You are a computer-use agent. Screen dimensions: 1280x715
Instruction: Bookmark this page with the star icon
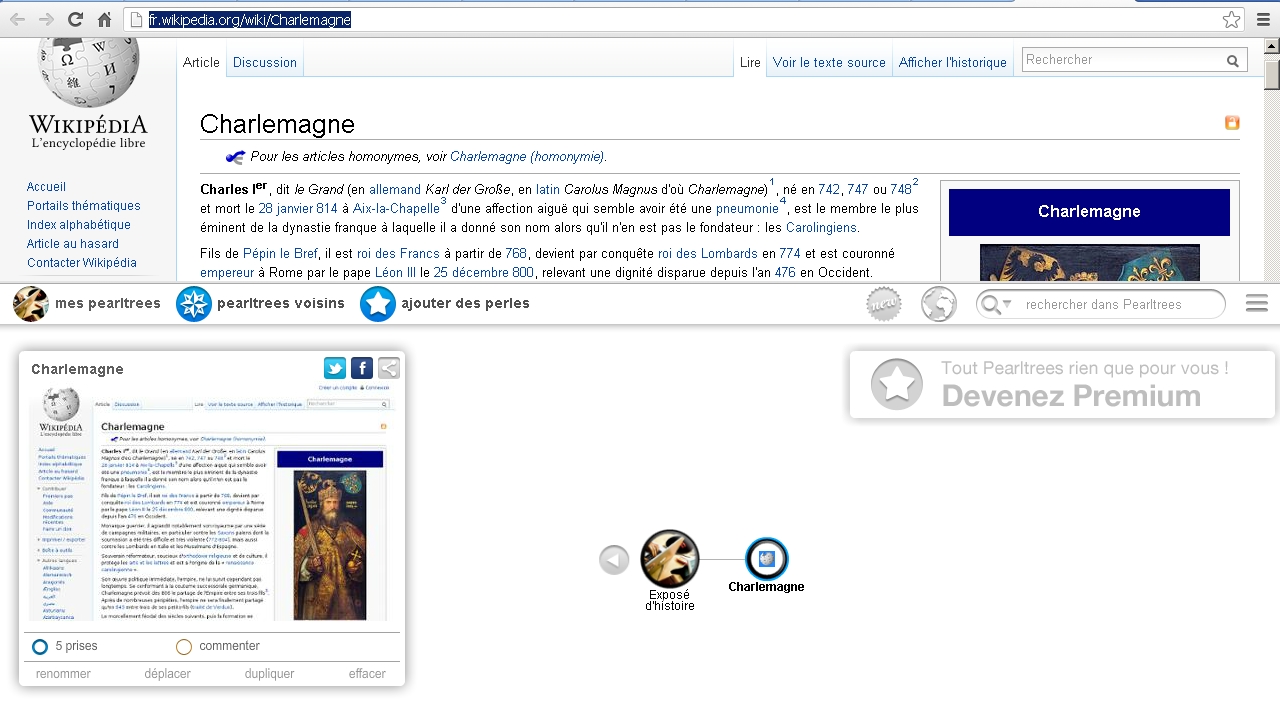1231,19
